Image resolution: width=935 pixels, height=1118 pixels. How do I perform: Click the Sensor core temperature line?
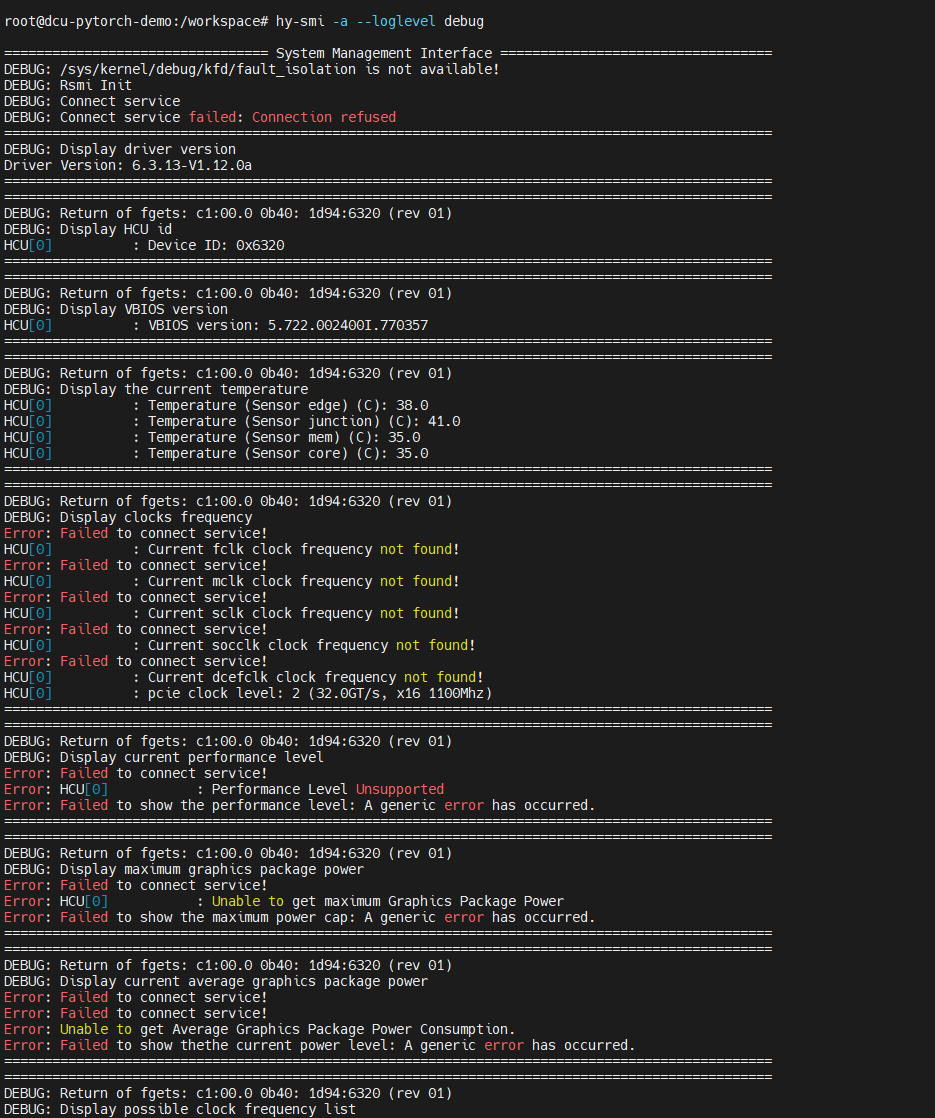point(216,453)
